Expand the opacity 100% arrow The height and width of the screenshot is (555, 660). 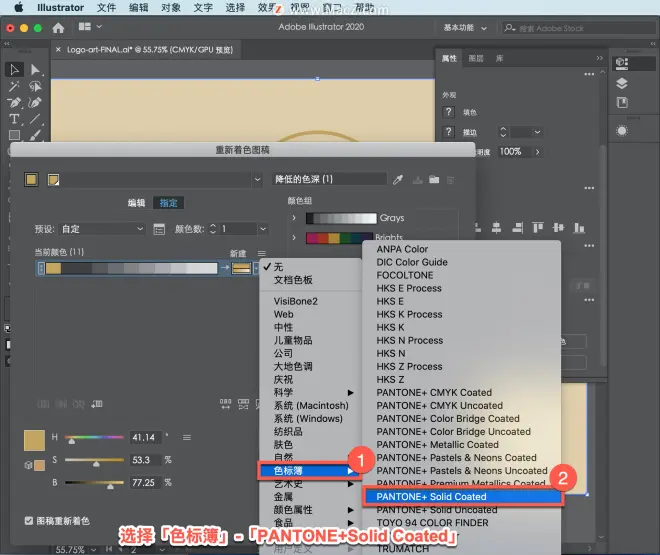[538, 151]
